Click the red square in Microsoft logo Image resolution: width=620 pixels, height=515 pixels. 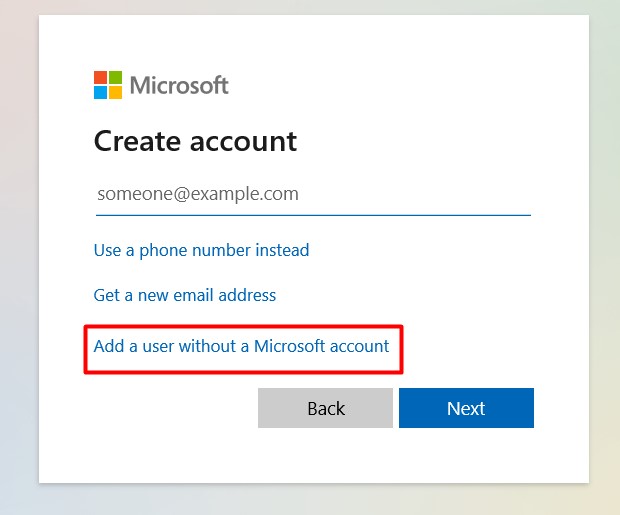coord(101,78)
